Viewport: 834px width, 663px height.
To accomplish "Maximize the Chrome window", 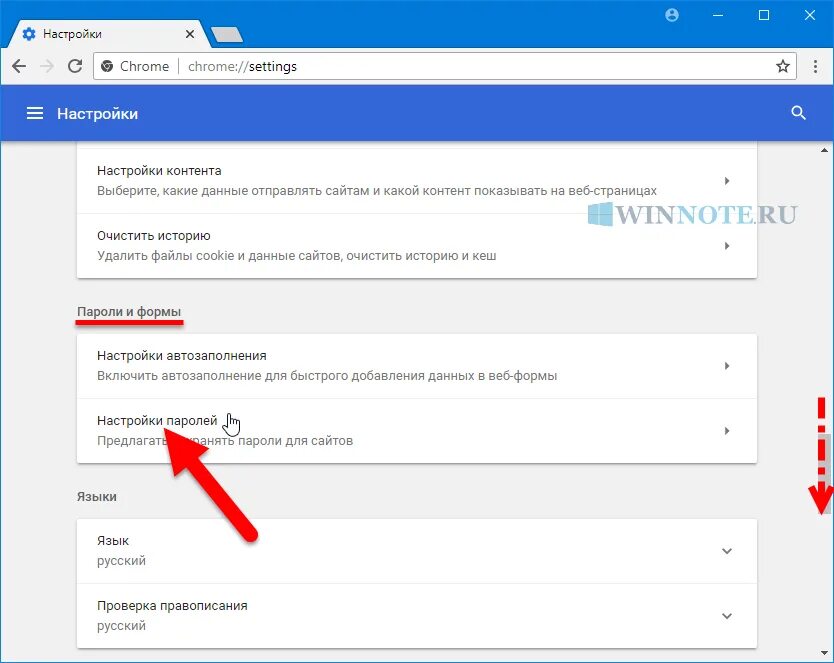I will click(x=764, y=15).
